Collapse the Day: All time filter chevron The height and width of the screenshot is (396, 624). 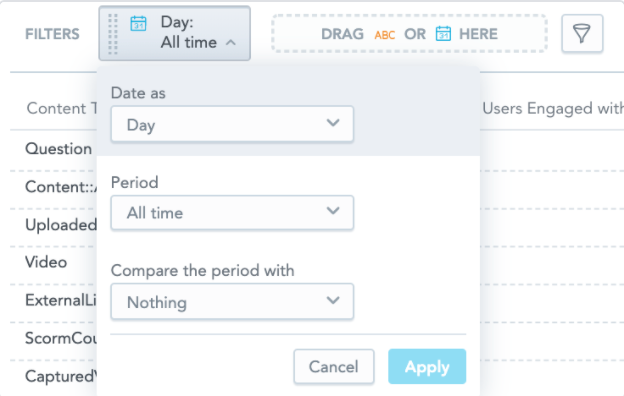pos(231,43)
